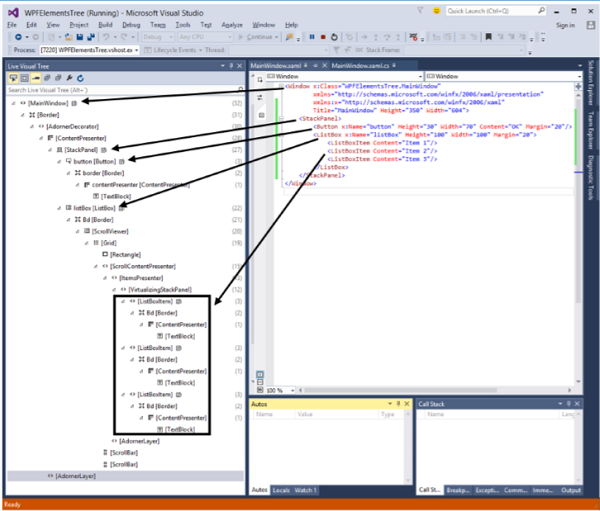Open the MainWindow.xaml.cs tab
The height and width of the screenshot is (511, 600).
[360, 64]
